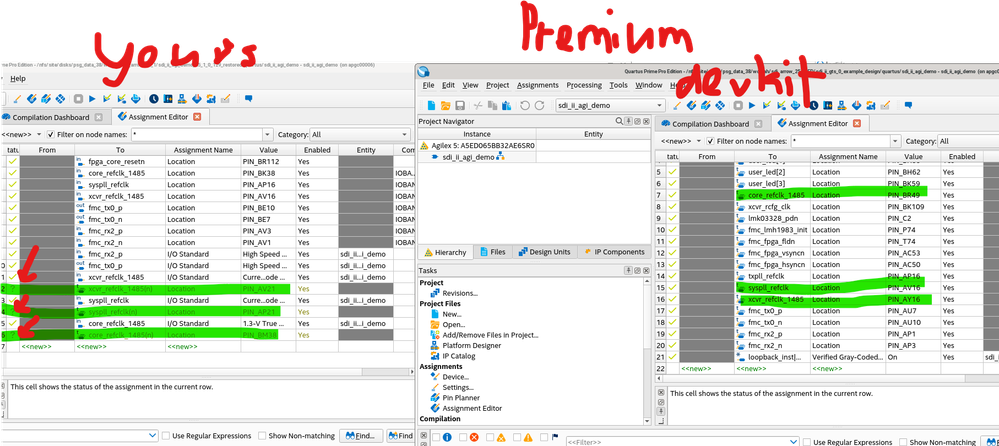
Task: Close Assignment Editor tab in right window
Action: [x=857, y=124]
